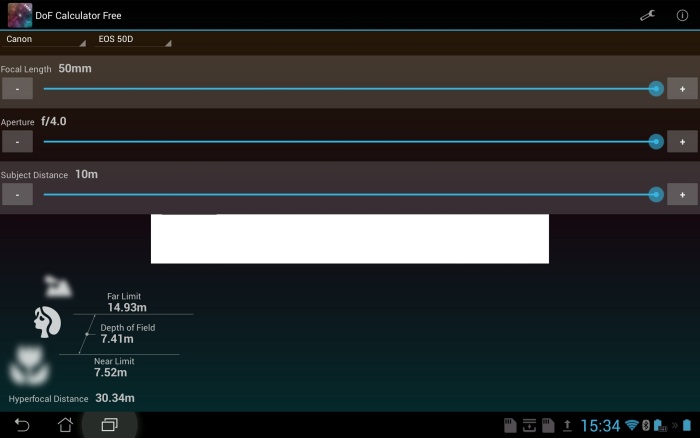Tap the clock showing 15:34
Image resolution: width=700 pixels, height=438 pixels.
[x=600, y=426]
